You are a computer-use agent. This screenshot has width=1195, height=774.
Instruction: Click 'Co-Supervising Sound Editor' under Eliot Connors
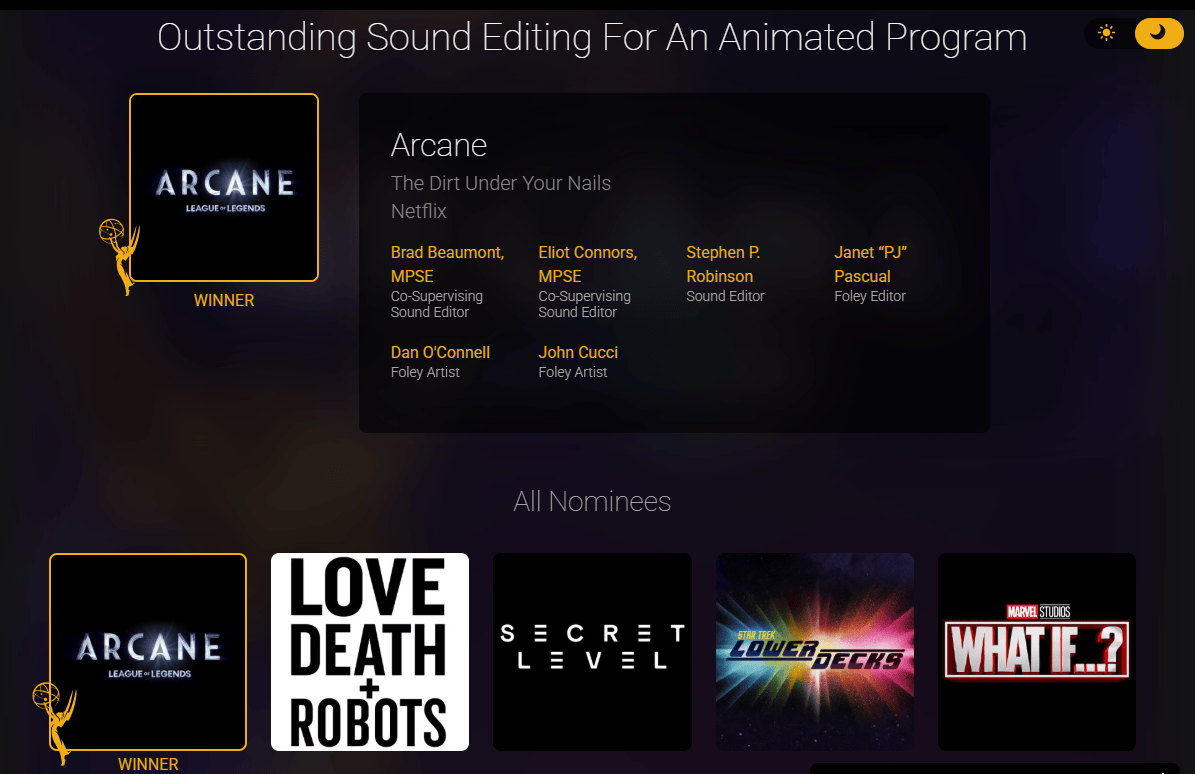pos(585,304)
